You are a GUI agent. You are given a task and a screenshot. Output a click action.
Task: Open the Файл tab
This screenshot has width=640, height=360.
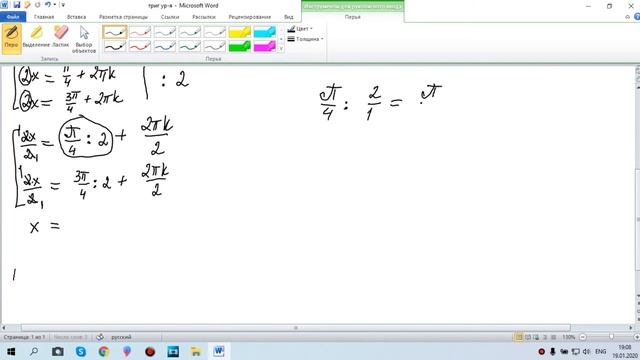click(13, 17)
